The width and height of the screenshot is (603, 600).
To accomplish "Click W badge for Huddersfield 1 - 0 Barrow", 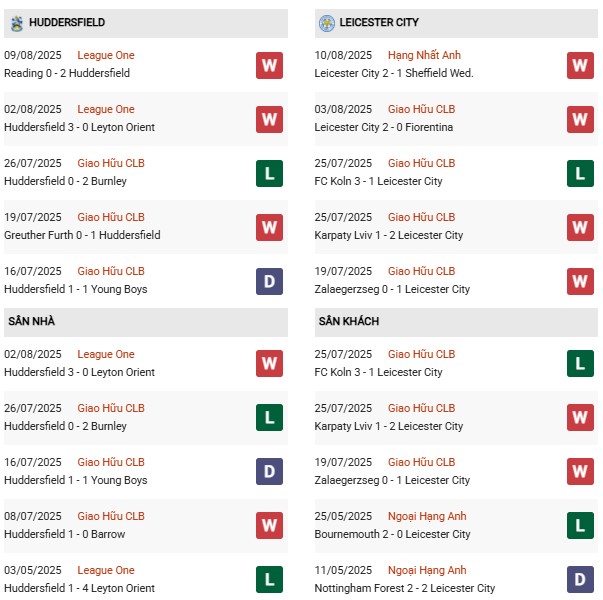I will click(x=269, y=525).
